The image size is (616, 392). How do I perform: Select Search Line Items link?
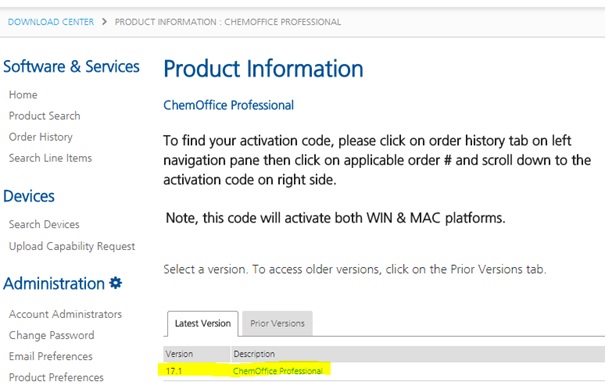[x=50, y=158]
